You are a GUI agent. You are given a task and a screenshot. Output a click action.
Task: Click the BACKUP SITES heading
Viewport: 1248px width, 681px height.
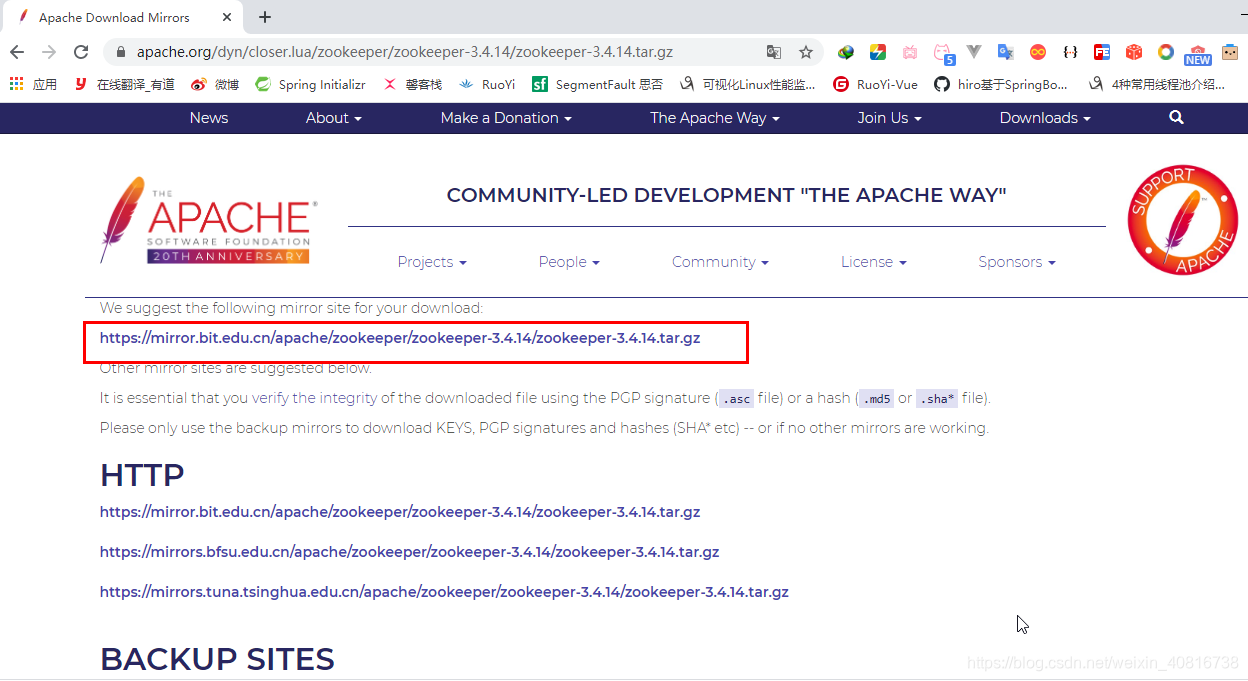(217, 659)
